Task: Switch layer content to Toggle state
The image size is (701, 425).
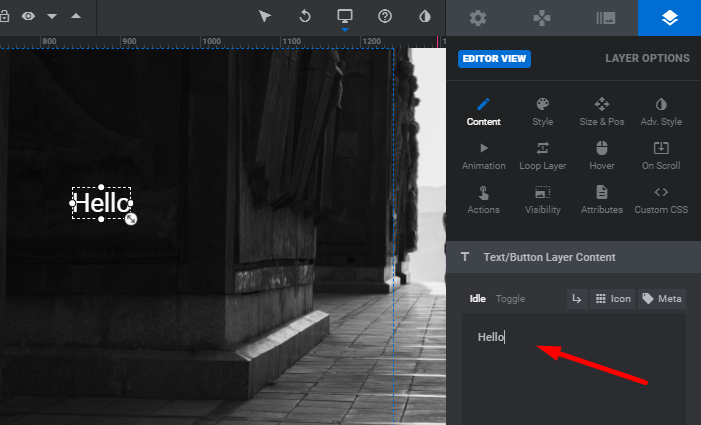Action: click(510, 299)
